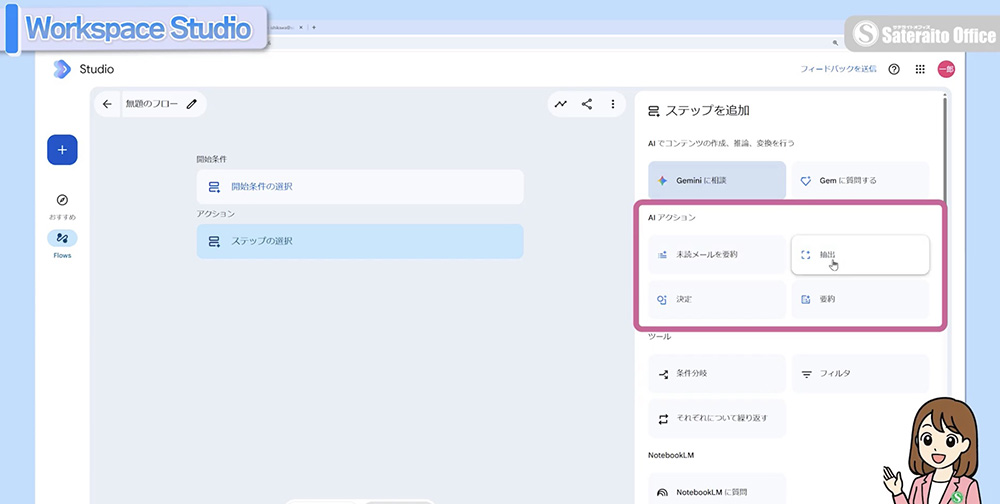This screenshot has height=504, width=1000.
Task: Open the activity trend chart icon
Action: pos(561,104)
